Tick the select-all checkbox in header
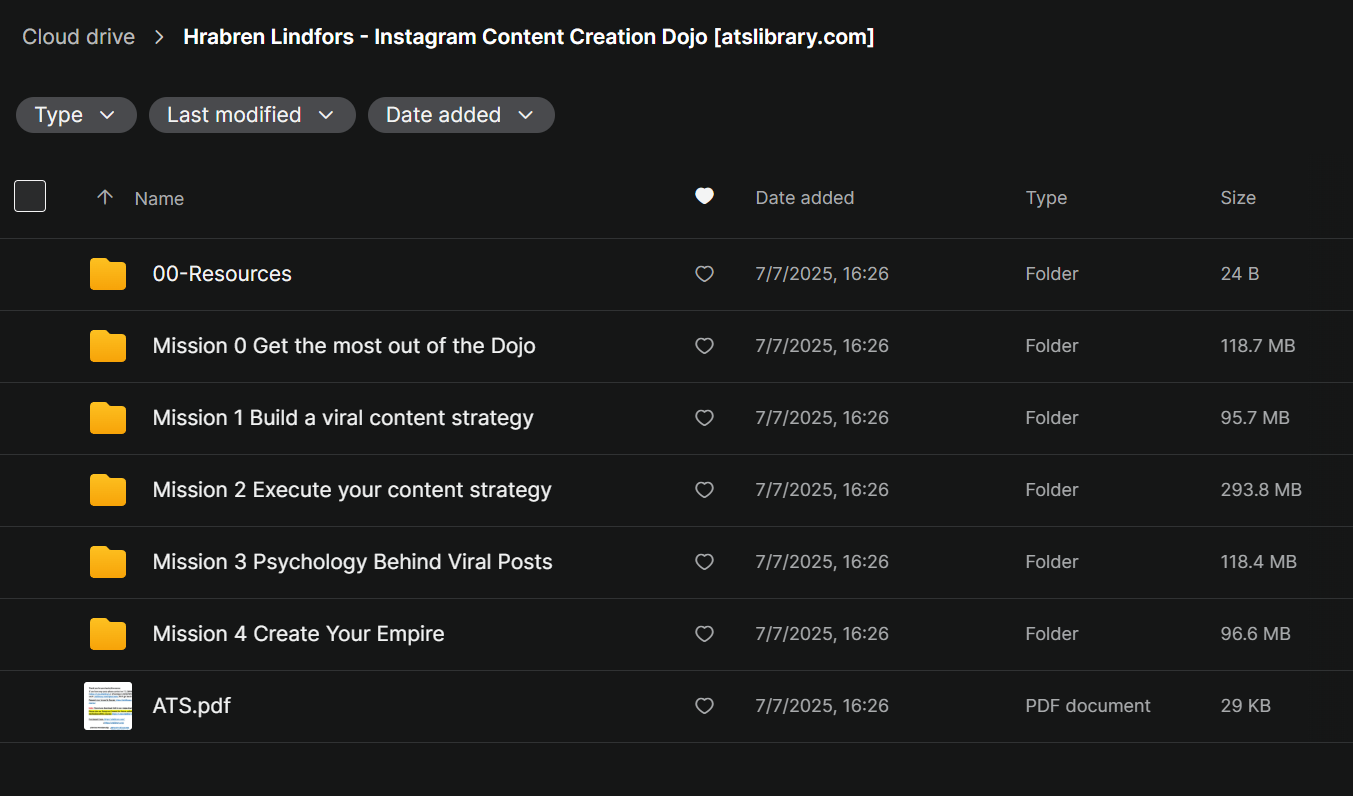 click(x=30, y=196)
